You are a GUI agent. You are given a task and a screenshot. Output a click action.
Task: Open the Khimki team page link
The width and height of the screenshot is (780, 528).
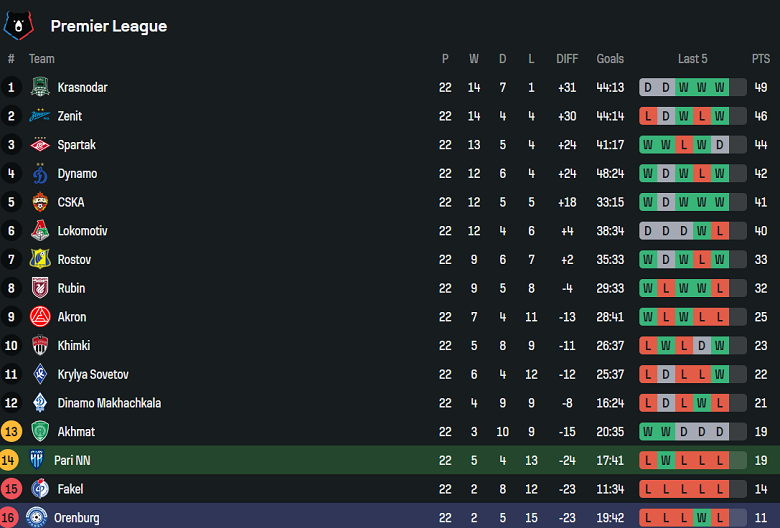(73, 346)
